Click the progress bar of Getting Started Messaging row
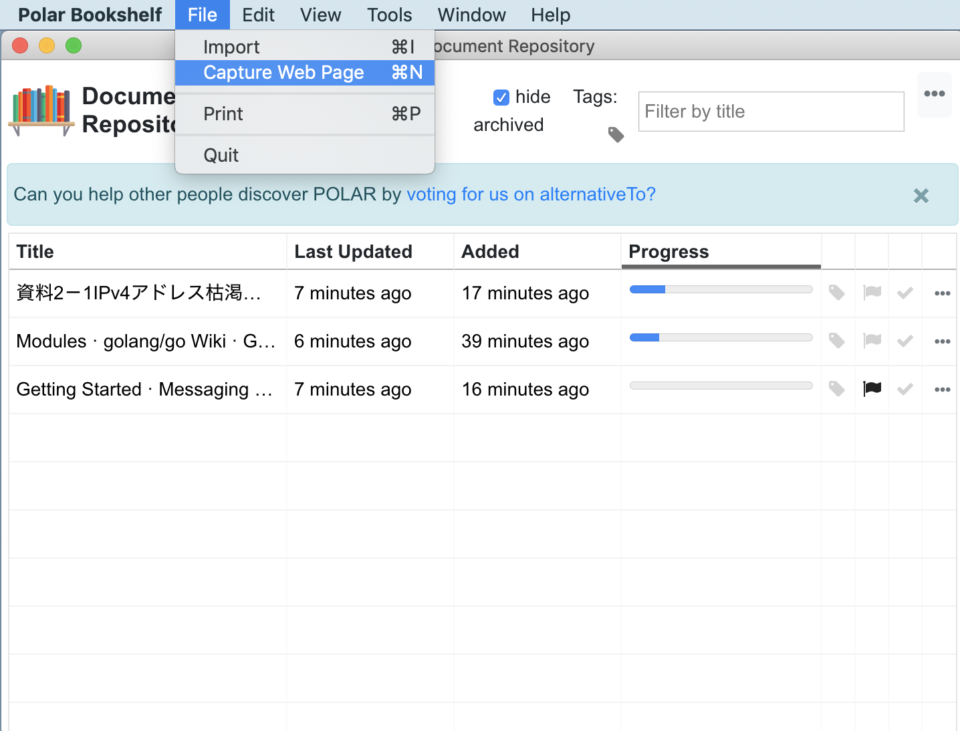960x731 pixels. [721, 386]
